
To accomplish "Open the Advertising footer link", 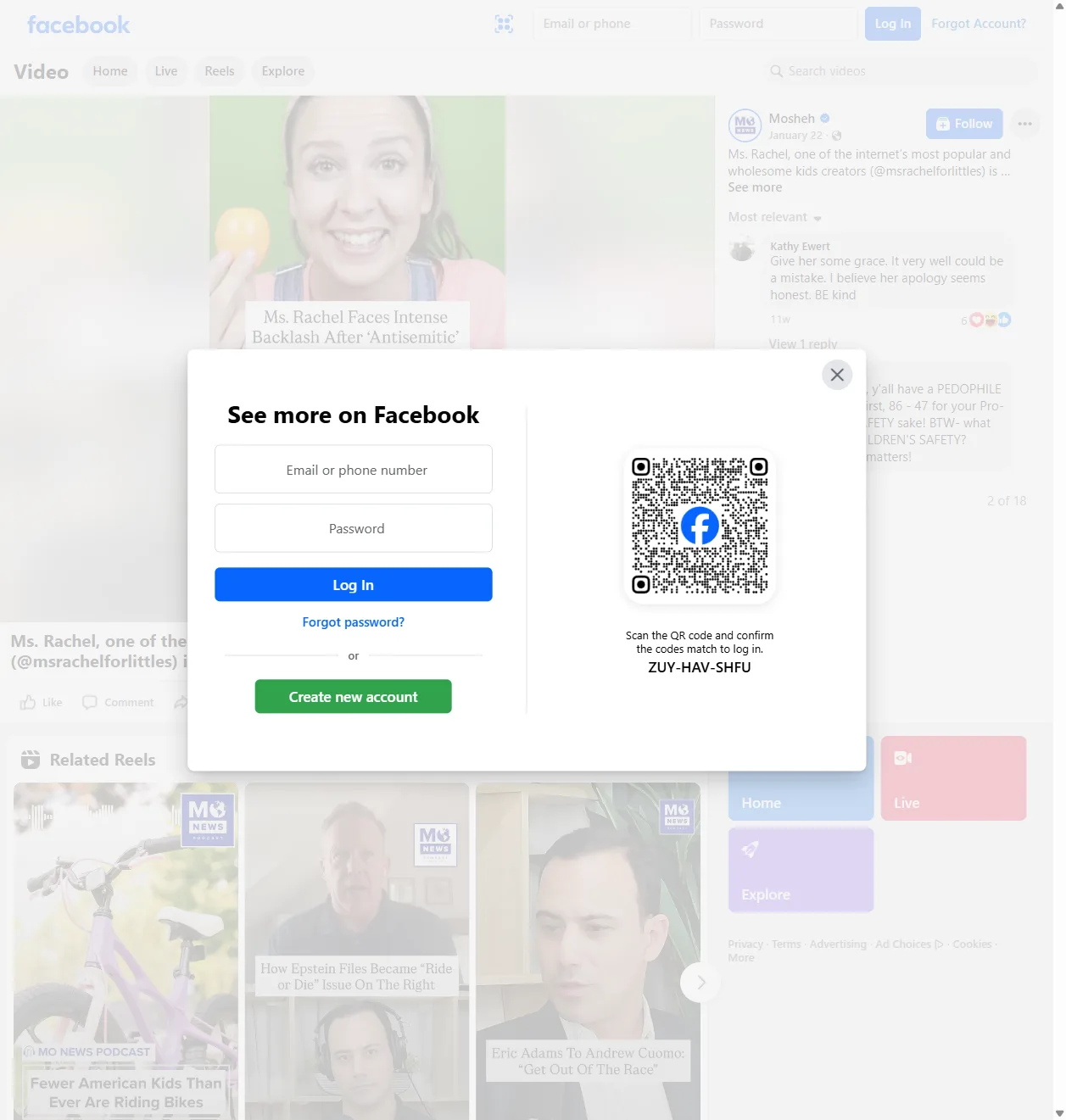I will 838,944.
